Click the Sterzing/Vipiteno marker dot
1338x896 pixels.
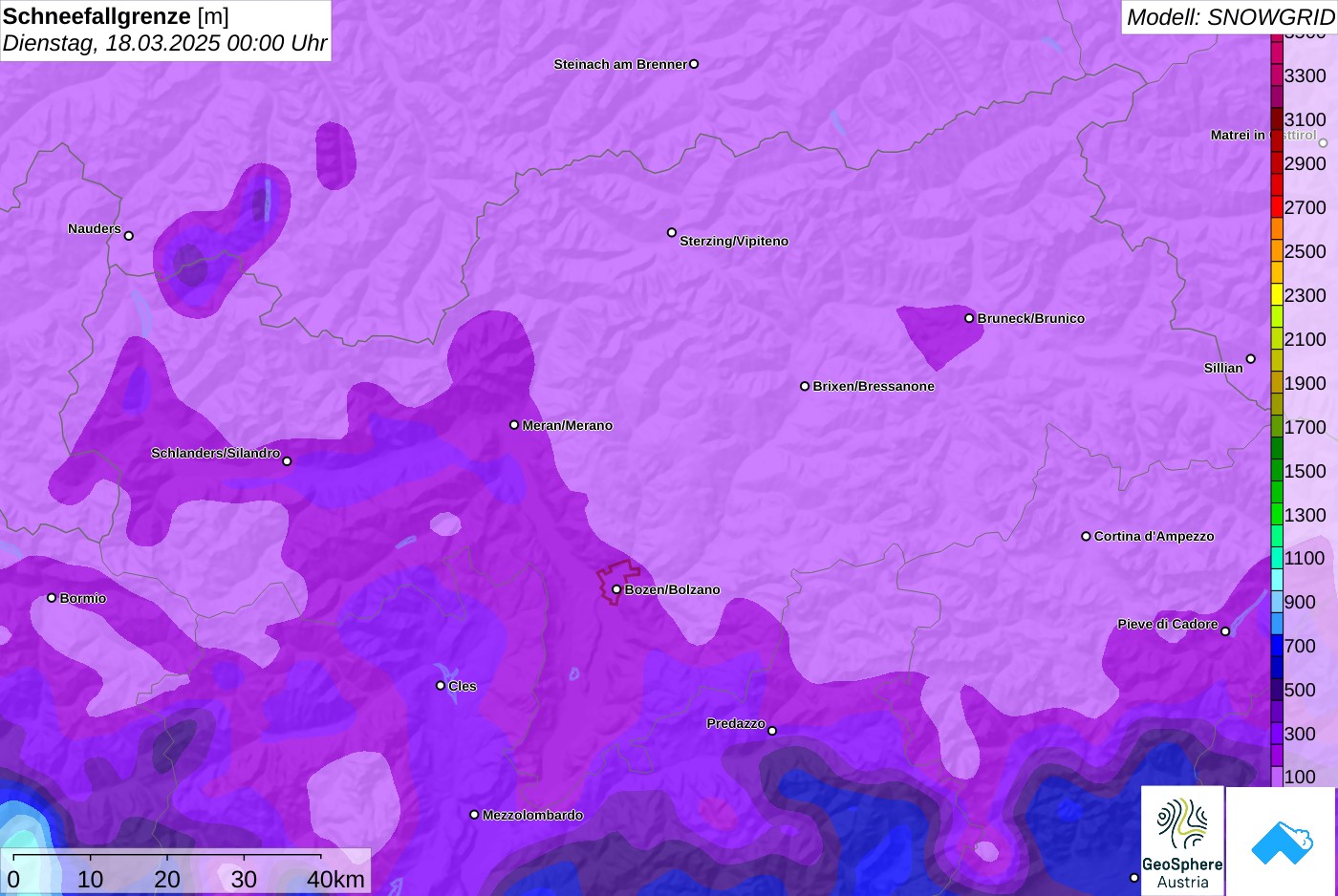(x=672, y=232)
